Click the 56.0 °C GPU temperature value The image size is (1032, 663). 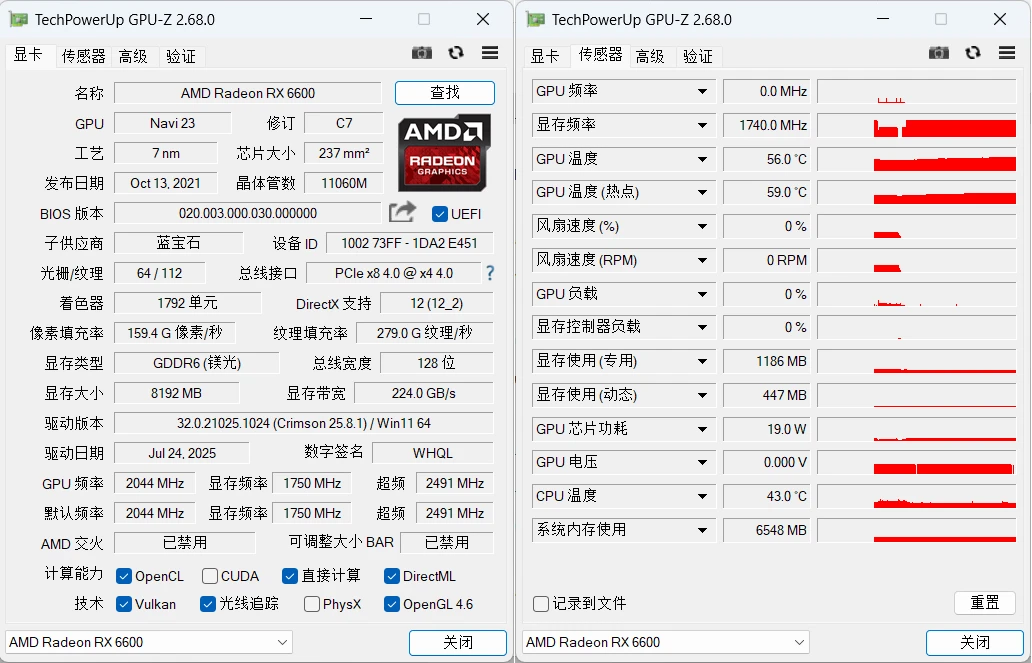(x=767, y=159)
